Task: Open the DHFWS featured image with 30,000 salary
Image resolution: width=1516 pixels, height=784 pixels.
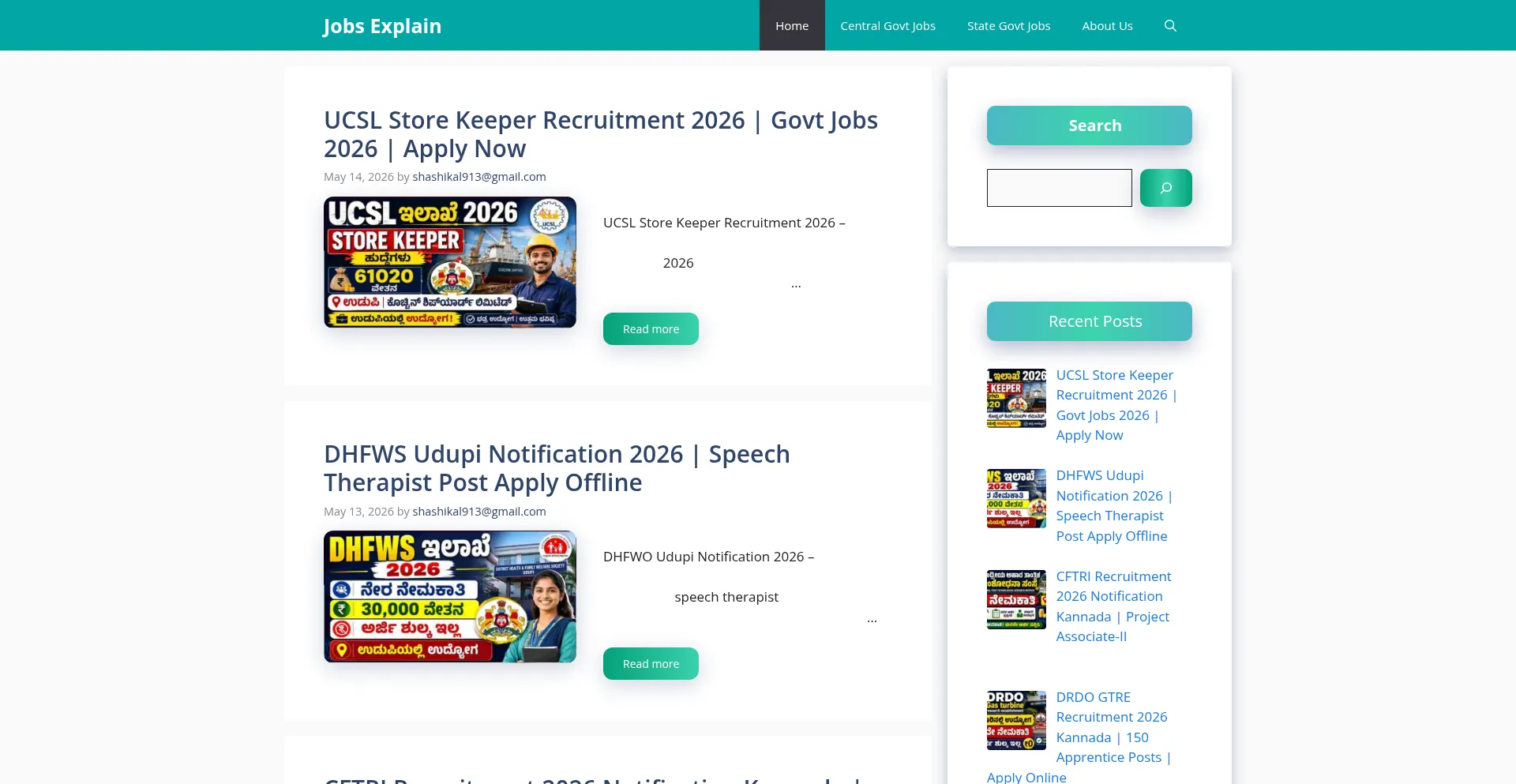Action: [x=450, y=597]
